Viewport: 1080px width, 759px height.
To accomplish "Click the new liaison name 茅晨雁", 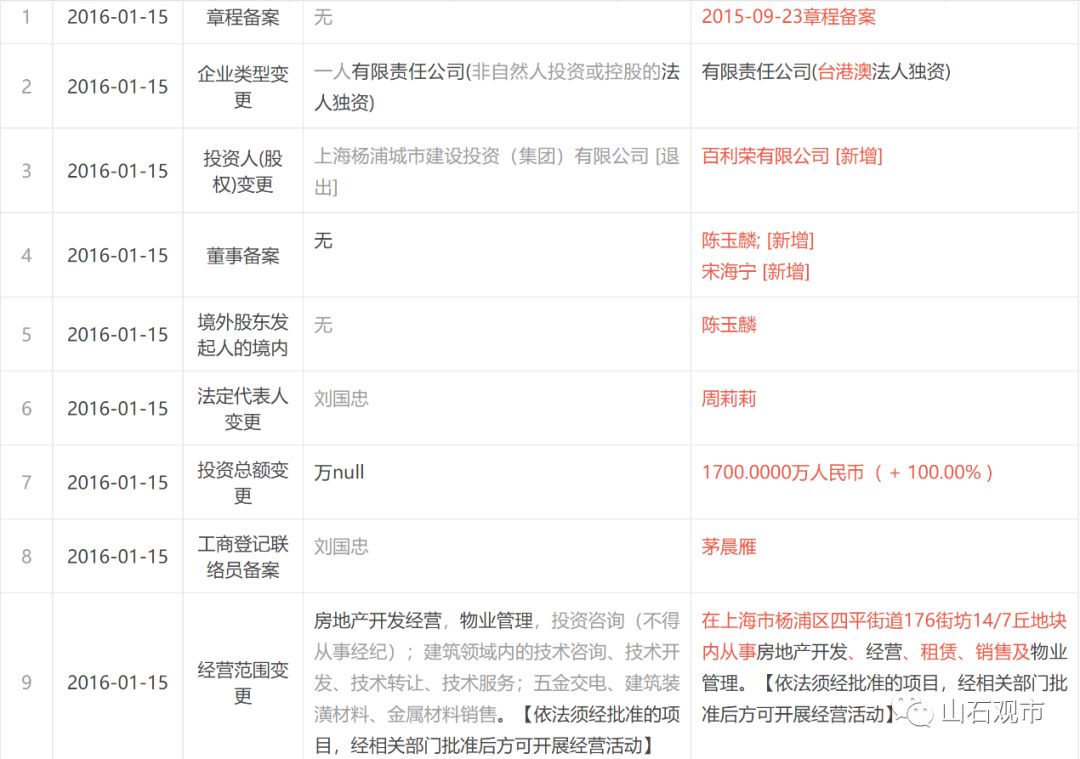I will 729,547.
